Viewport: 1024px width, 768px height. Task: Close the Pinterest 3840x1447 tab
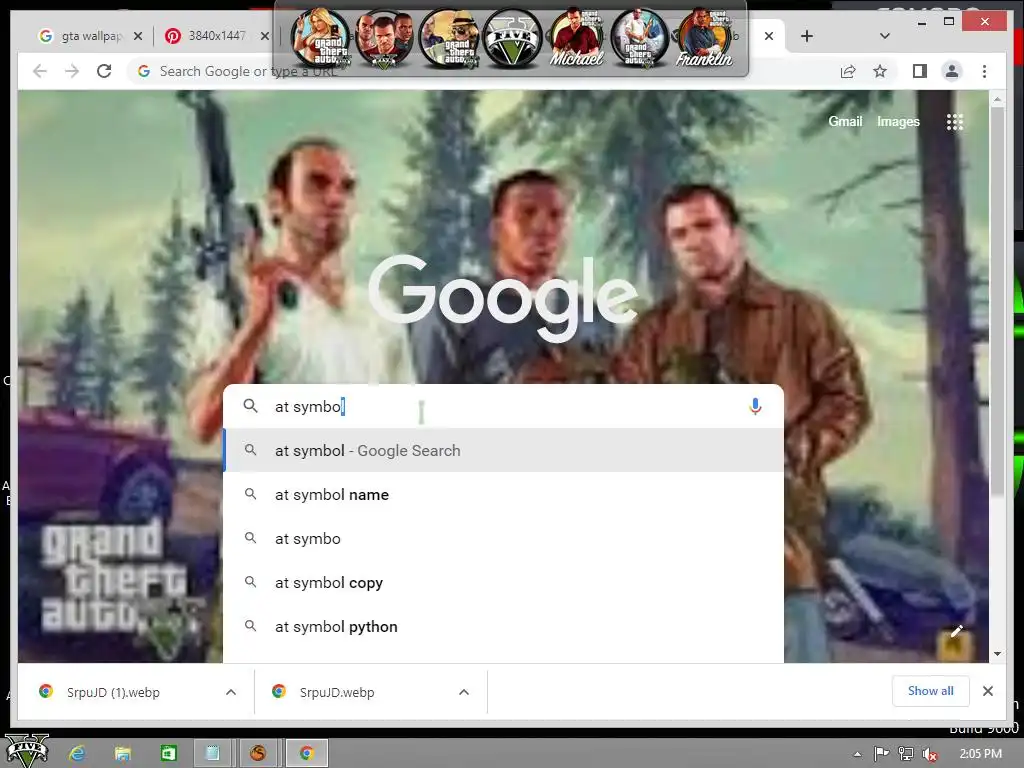[x=264, y=36]
